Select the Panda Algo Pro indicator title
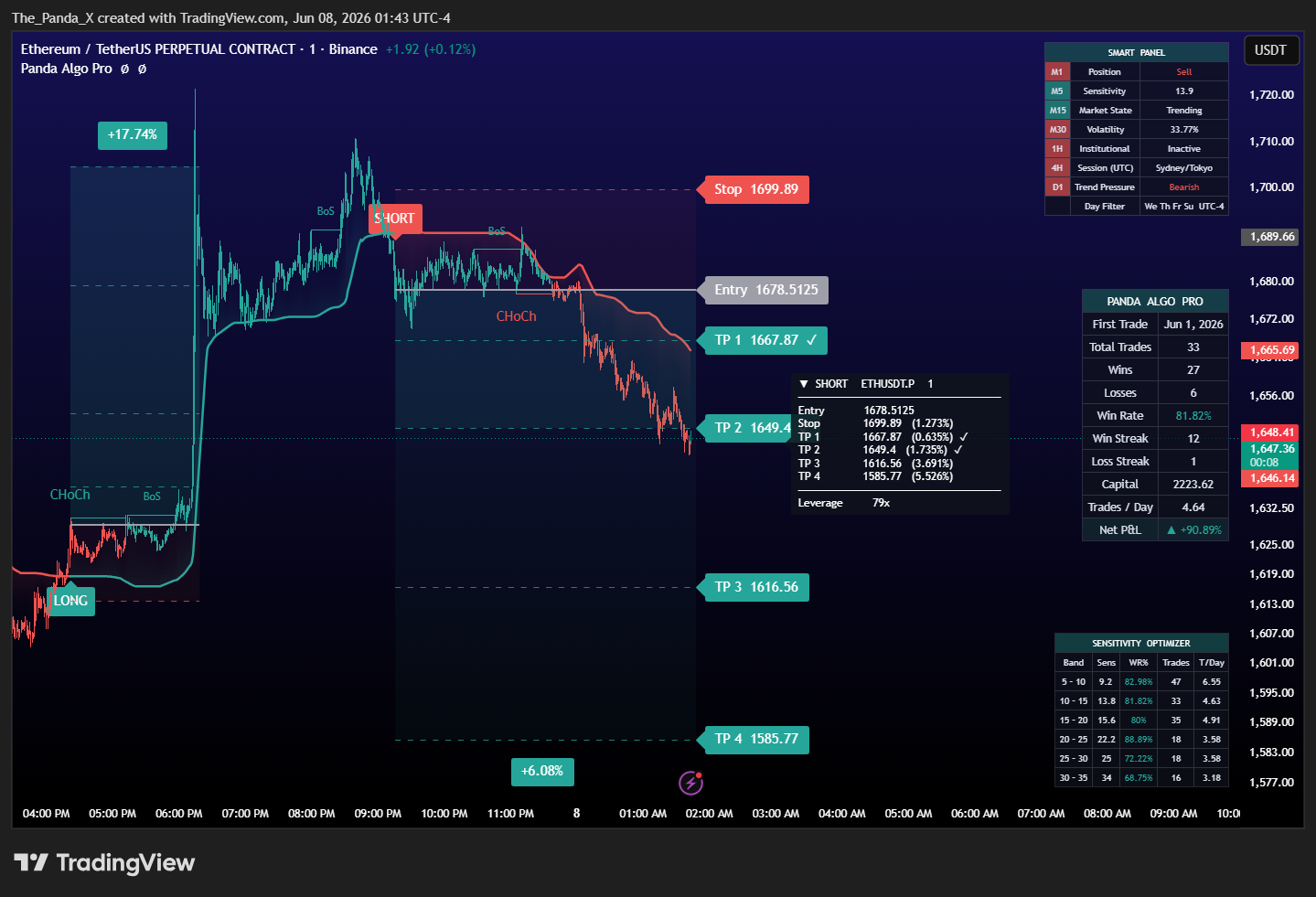The width and height of the screenshot is (1316, 897). [67, 69]
